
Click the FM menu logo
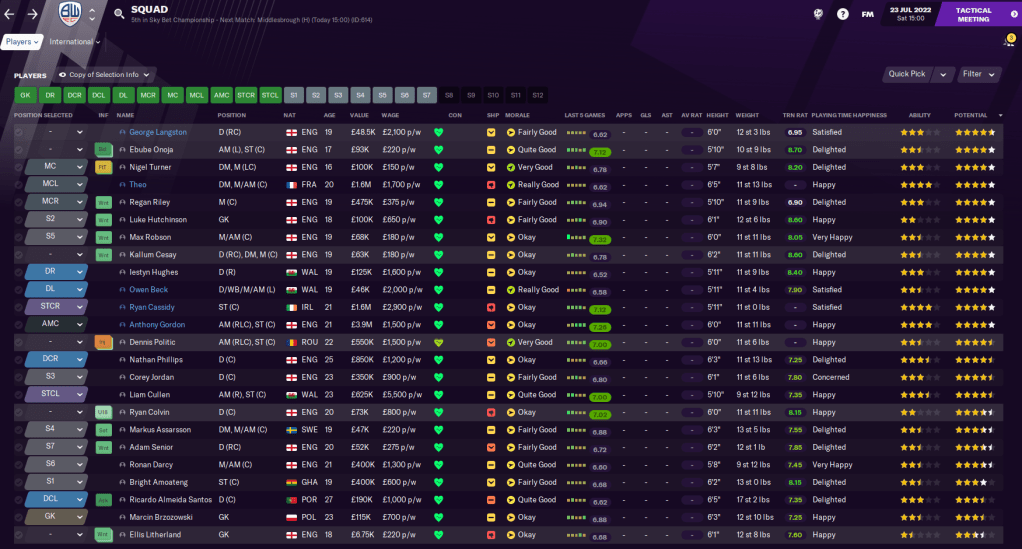868,14
